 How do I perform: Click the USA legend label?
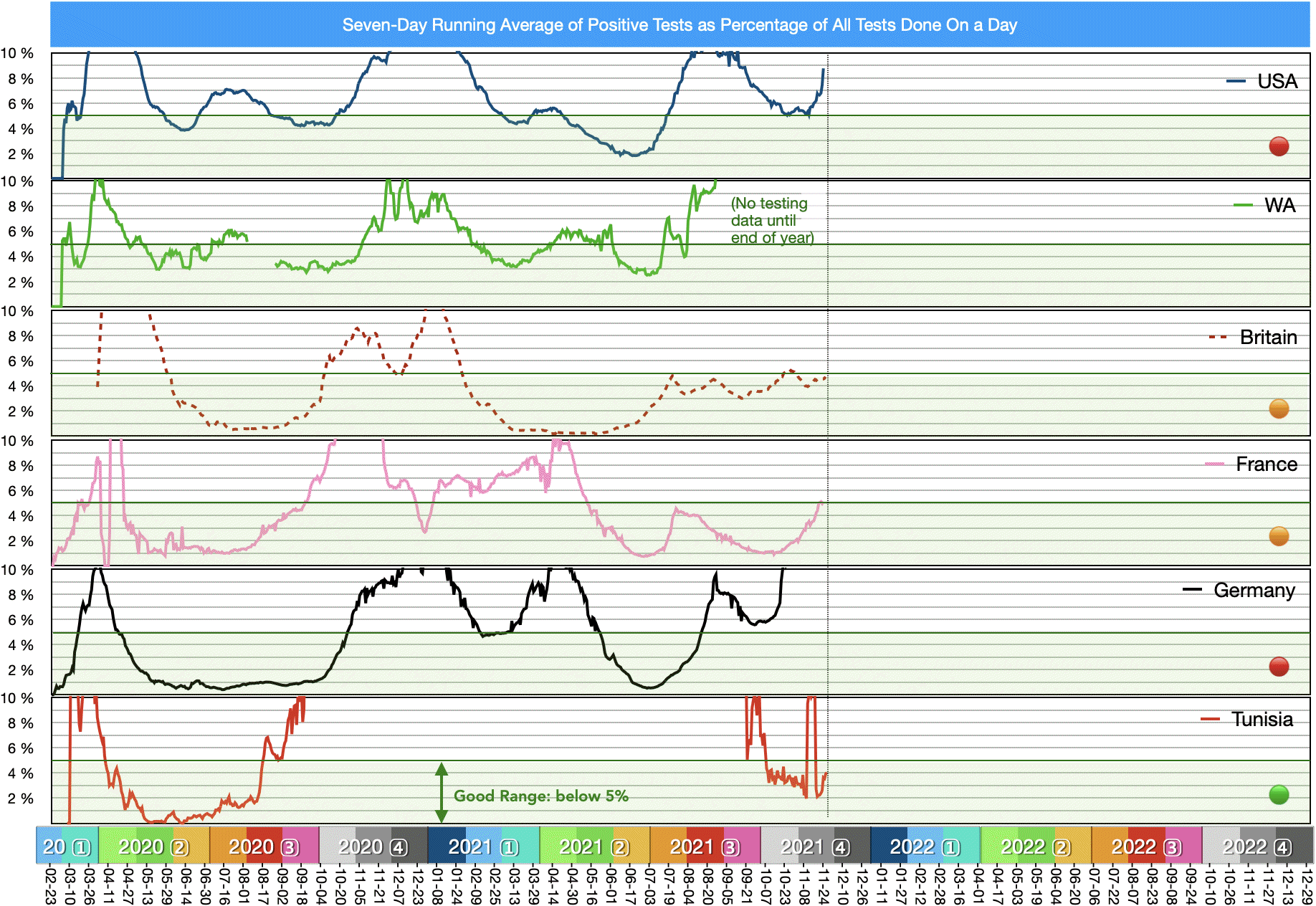click(x=1277, y=82)
